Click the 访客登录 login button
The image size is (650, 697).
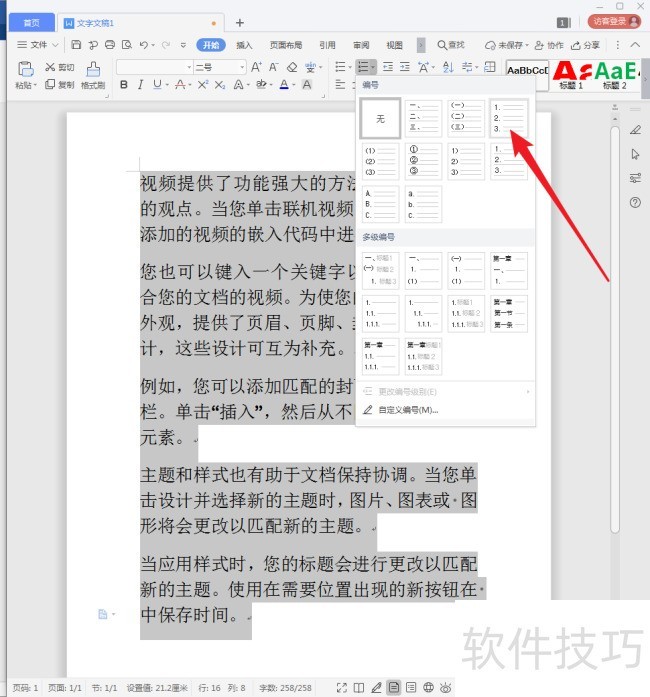tap(614, 21)
